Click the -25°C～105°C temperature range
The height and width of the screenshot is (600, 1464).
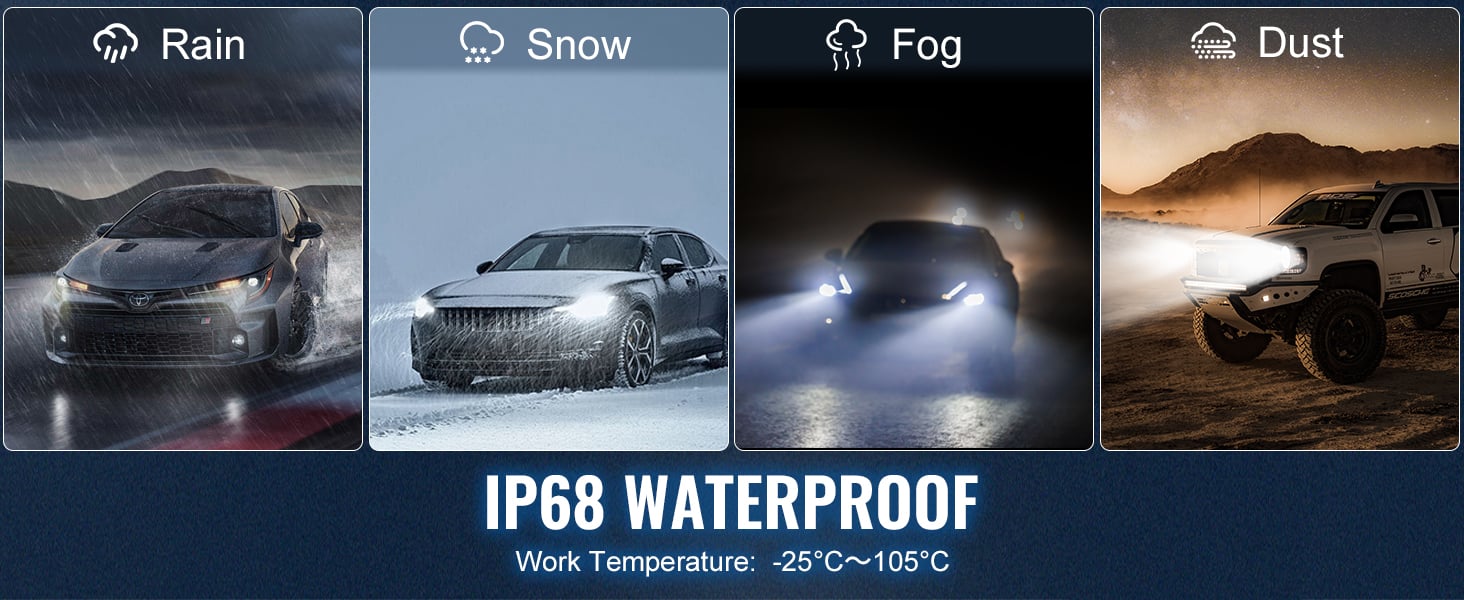point(861,561)
